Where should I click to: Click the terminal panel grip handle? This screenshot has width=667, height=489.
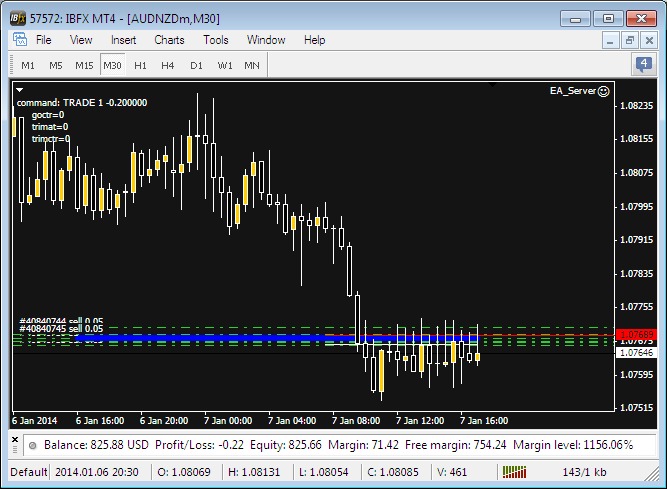click(15, 449)
